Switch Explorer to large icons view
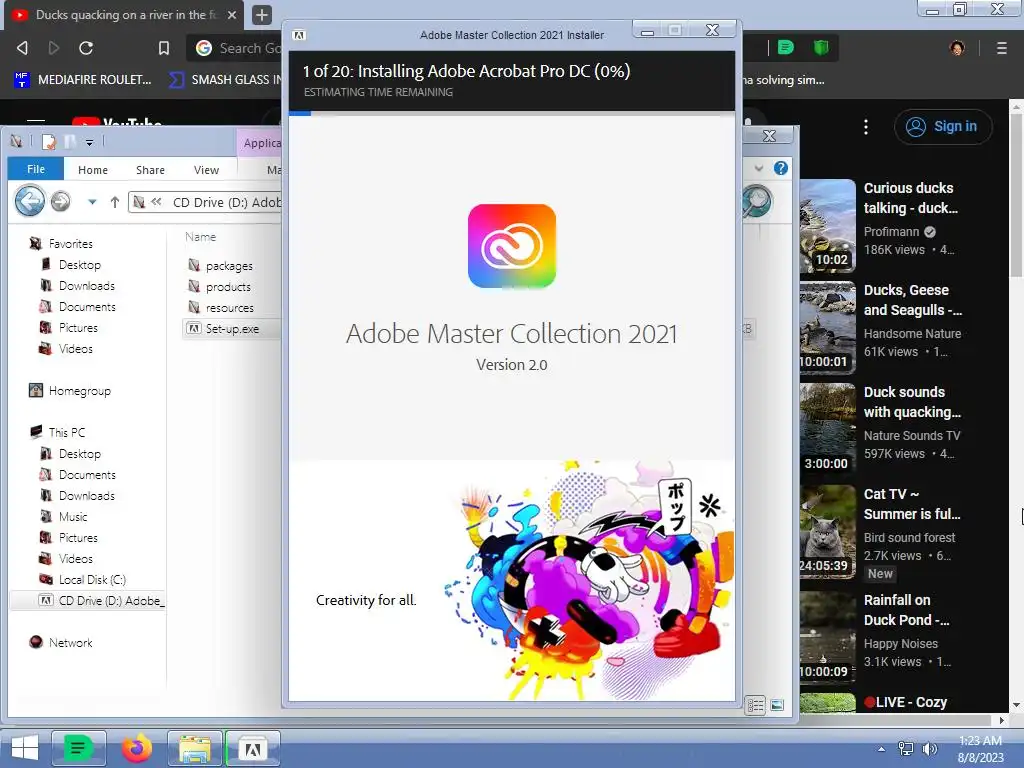The image size is (1024, 768). coord(776,705)
